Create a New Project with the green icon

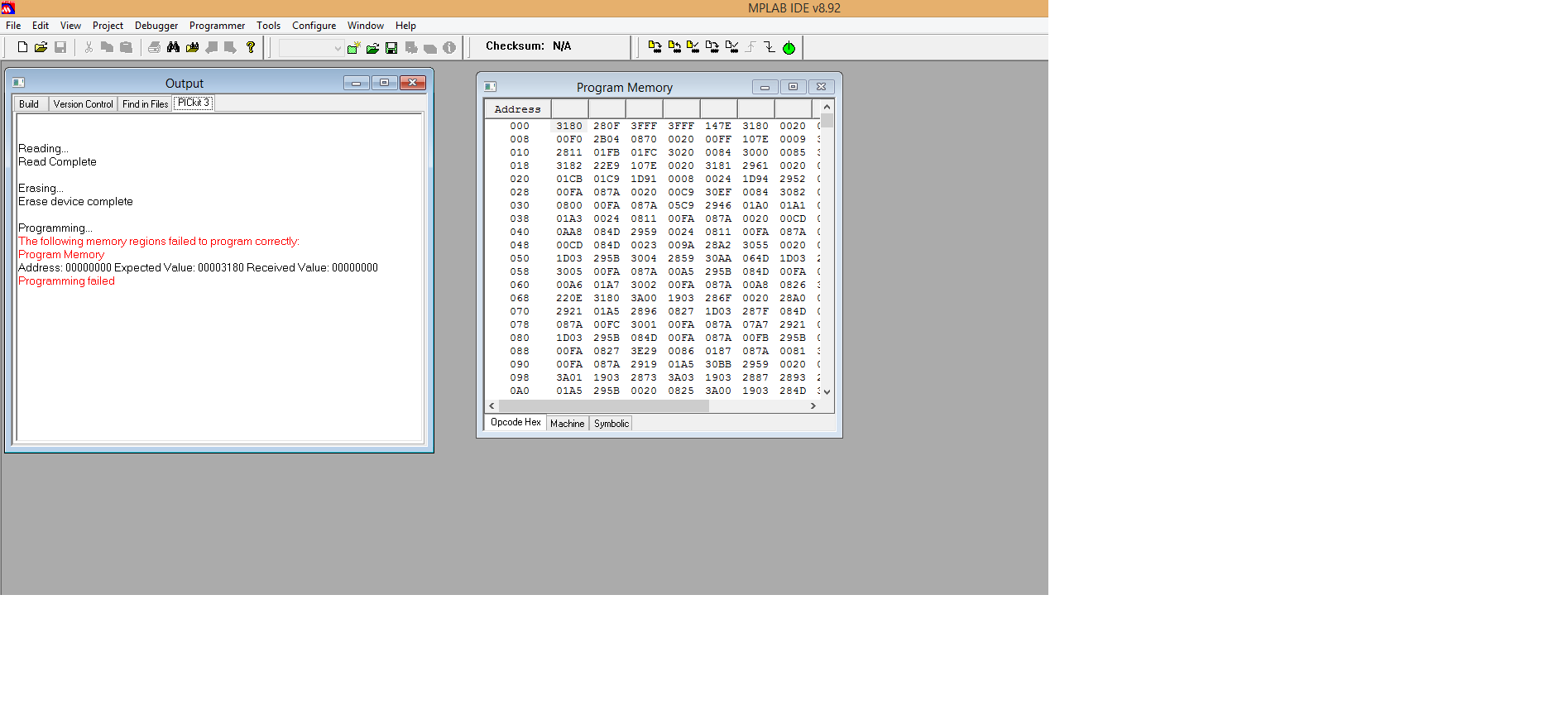[353, 48]
